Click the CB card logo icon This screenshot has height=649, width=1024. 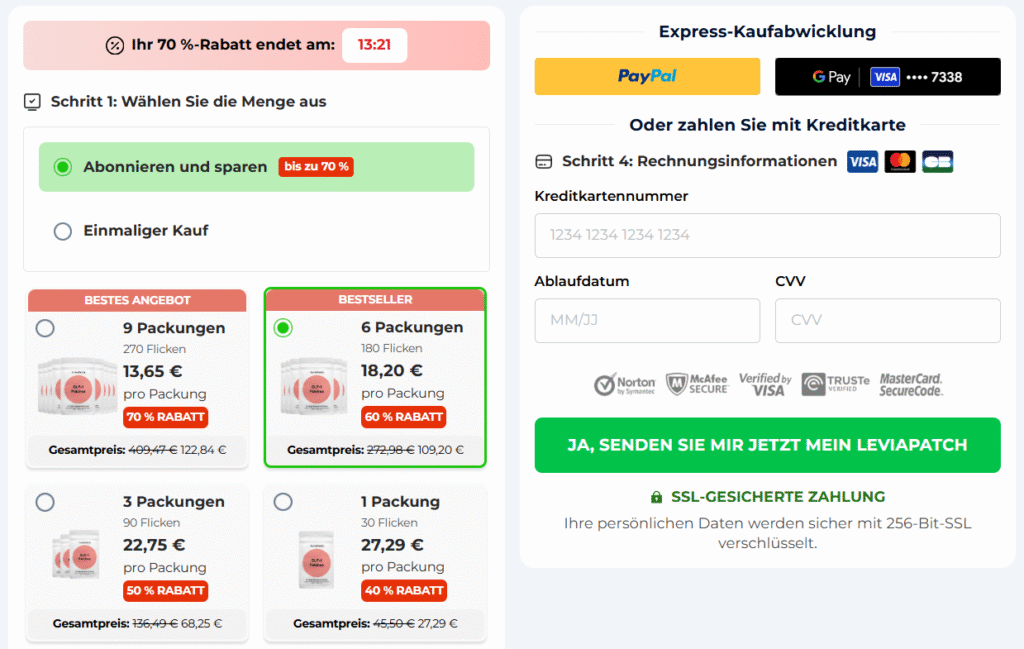(x=938, y=161)
